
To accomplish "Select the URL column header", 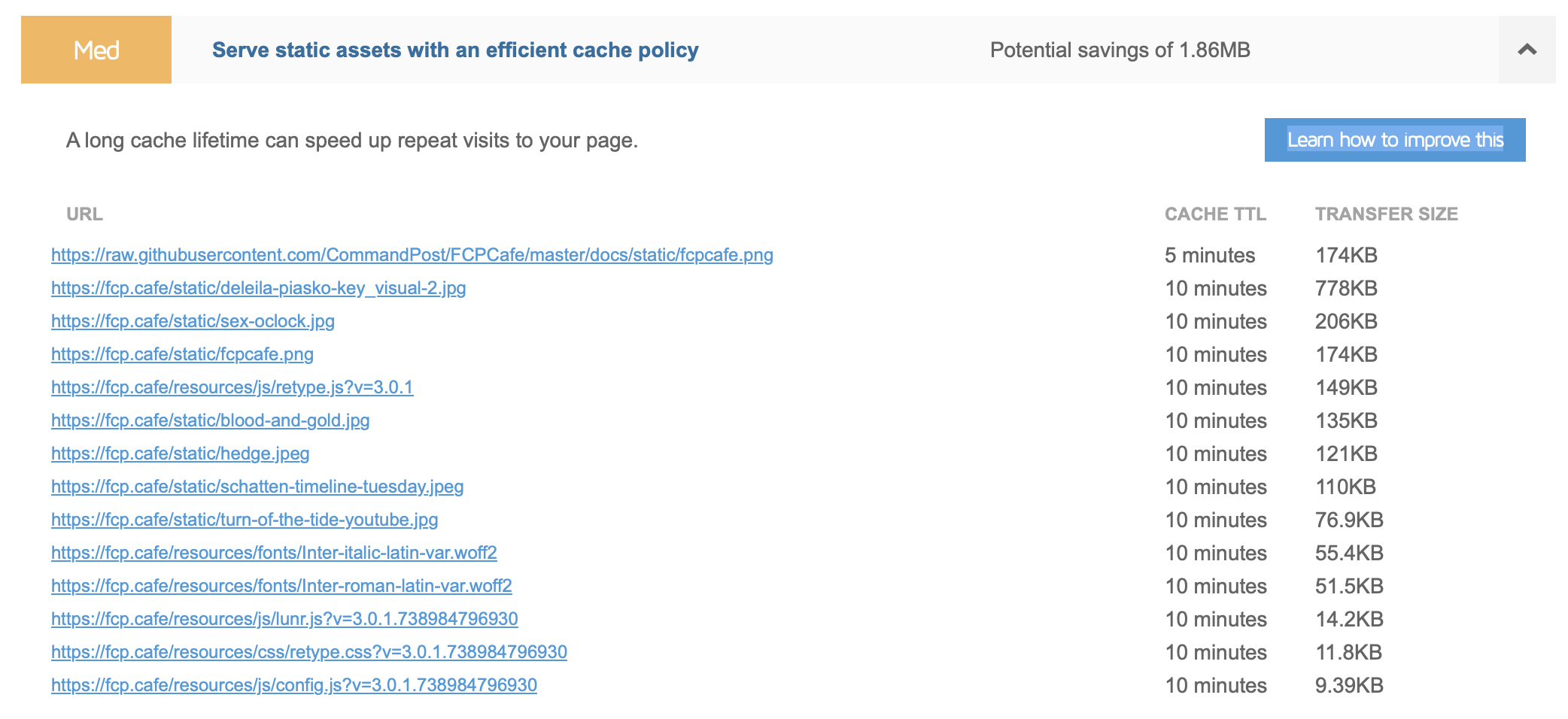I will point(84,214).
